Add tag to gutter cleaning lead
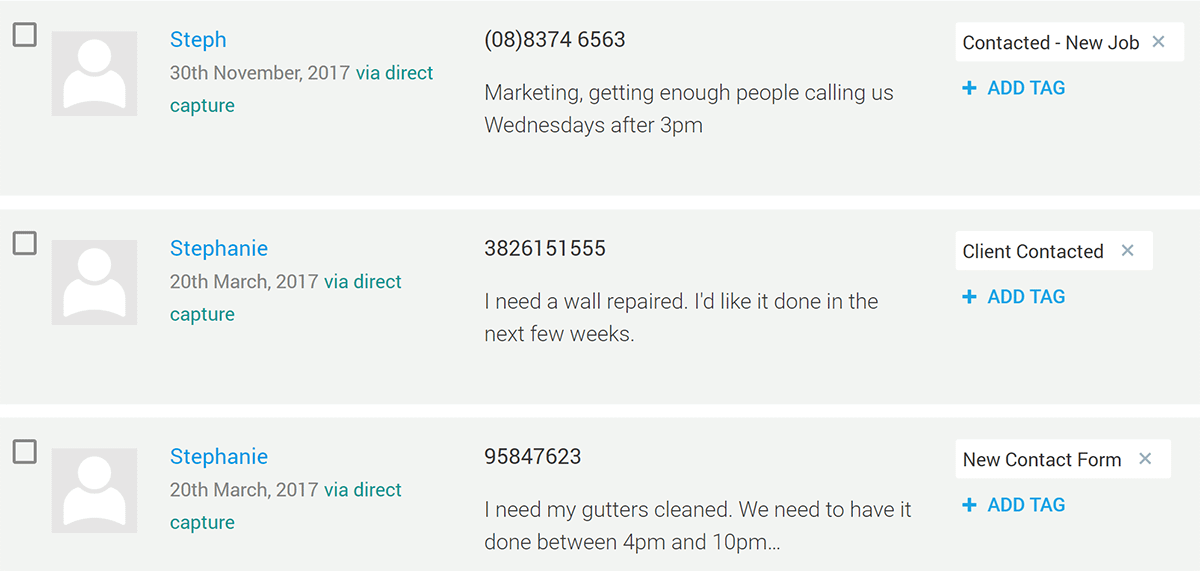Viewport: 1200px width, 571px height. (x=1014, y=505)
